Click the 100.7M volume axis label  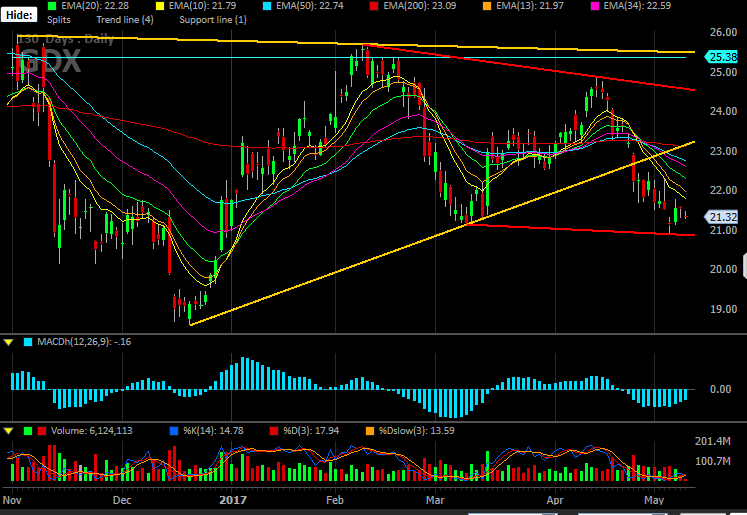coord(713,461)
